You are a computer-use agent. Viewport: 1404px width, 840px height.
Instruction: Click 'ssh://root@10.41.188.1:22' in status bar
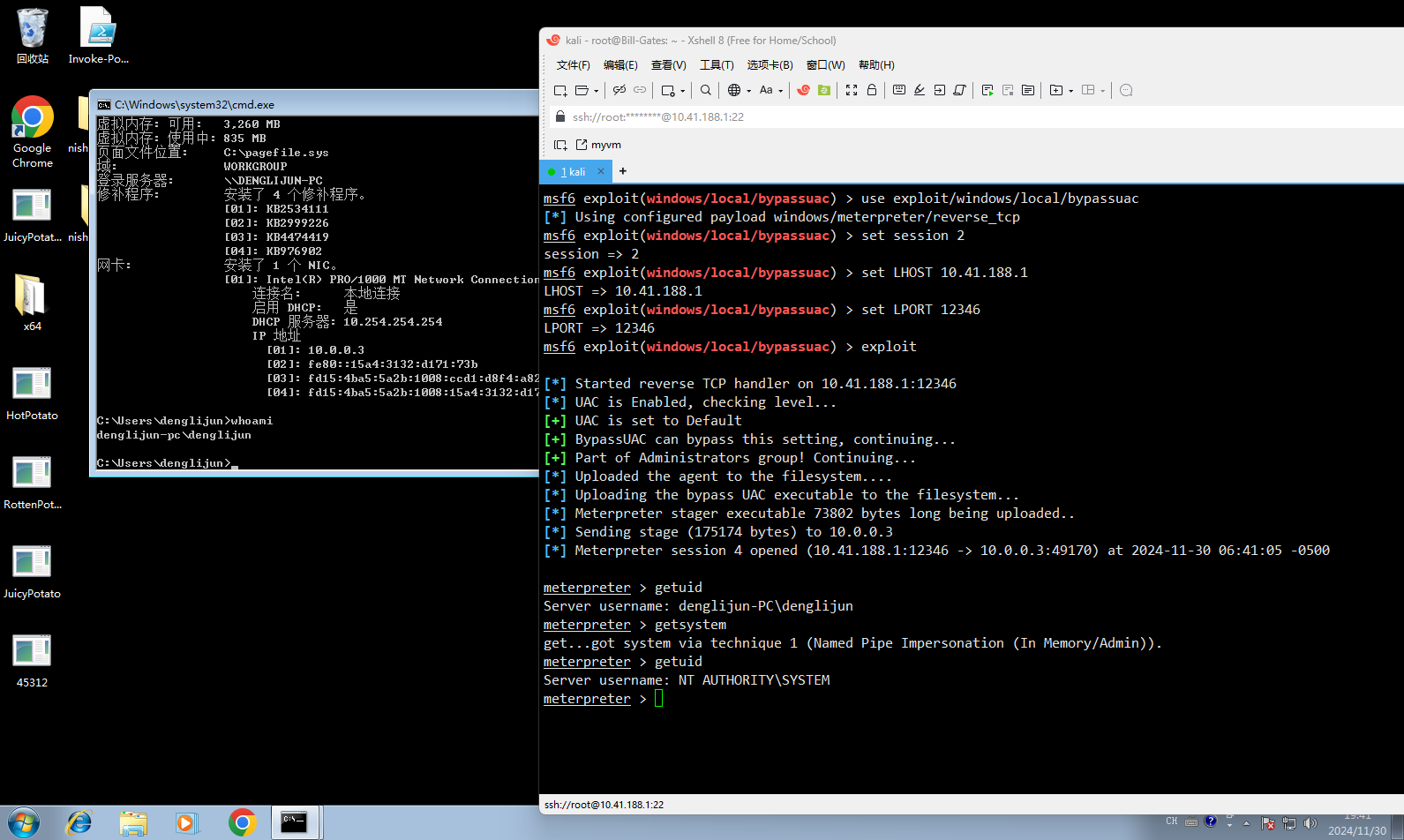pyautogui.click(x=604, y=805)
